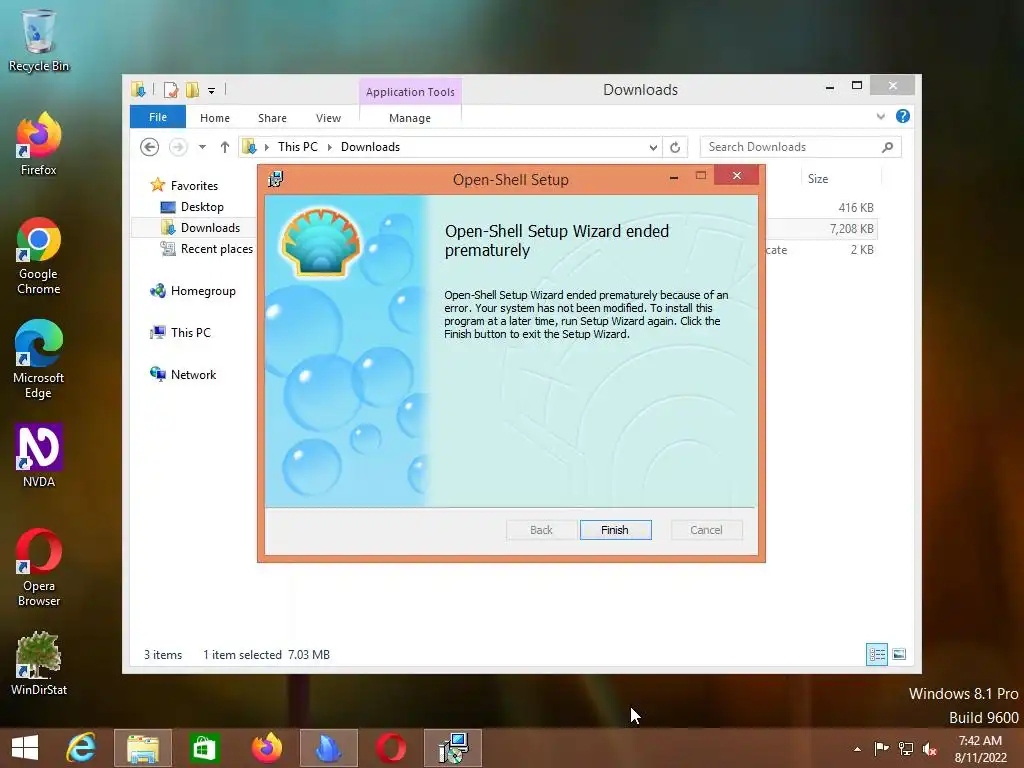The height and width of the screenshot is (768, 1024).
Task: Select Homegroup in navigation pane
Action: [203, 291]
